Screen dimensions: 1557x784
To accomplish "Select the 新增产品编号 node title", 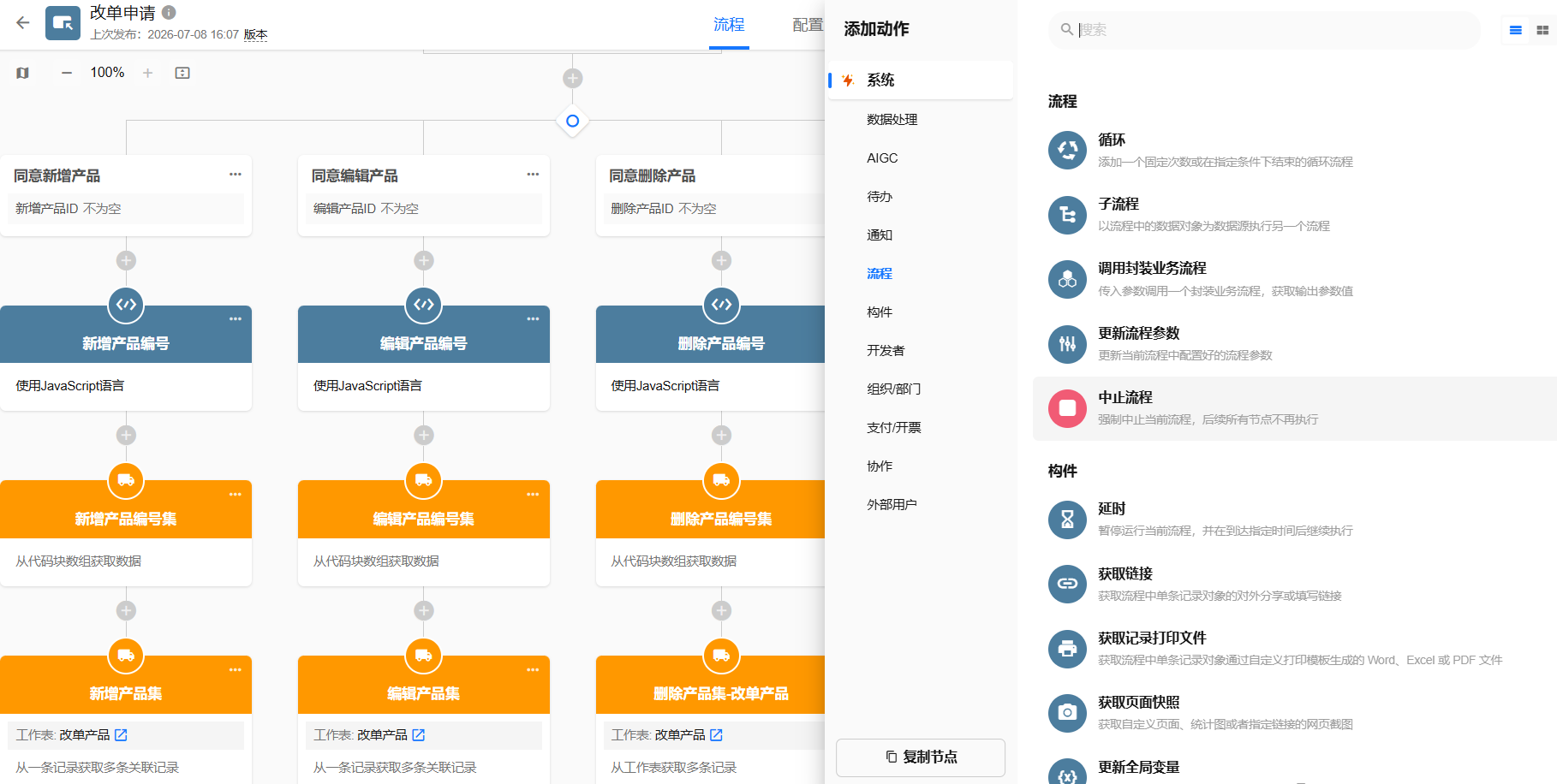I will 126,343.
